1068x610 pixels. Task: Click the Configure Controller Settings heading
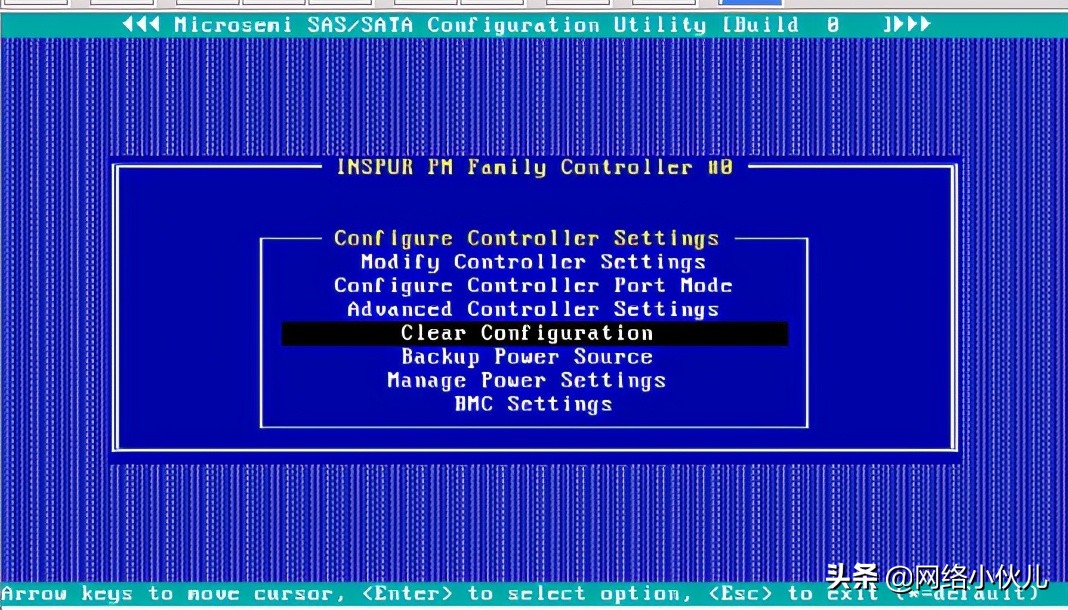tap(527, 238)
